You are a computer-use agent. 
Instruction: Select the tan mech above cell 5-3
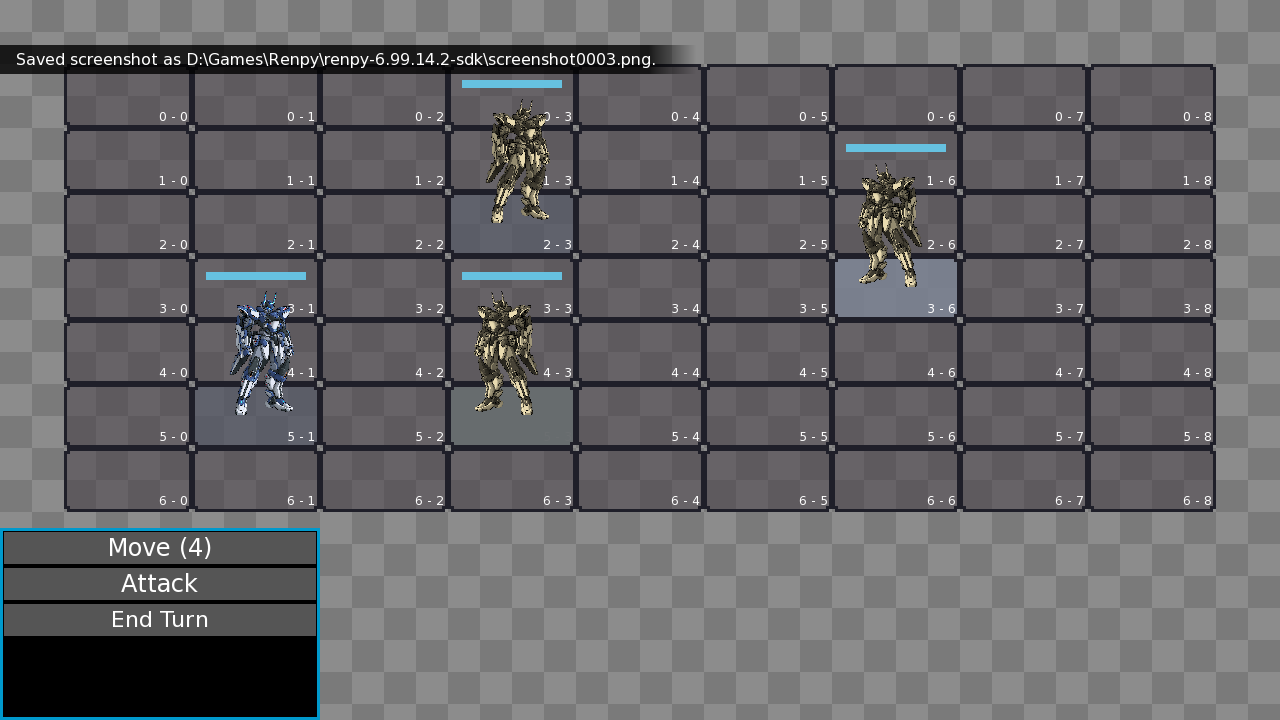coord(504,353)
